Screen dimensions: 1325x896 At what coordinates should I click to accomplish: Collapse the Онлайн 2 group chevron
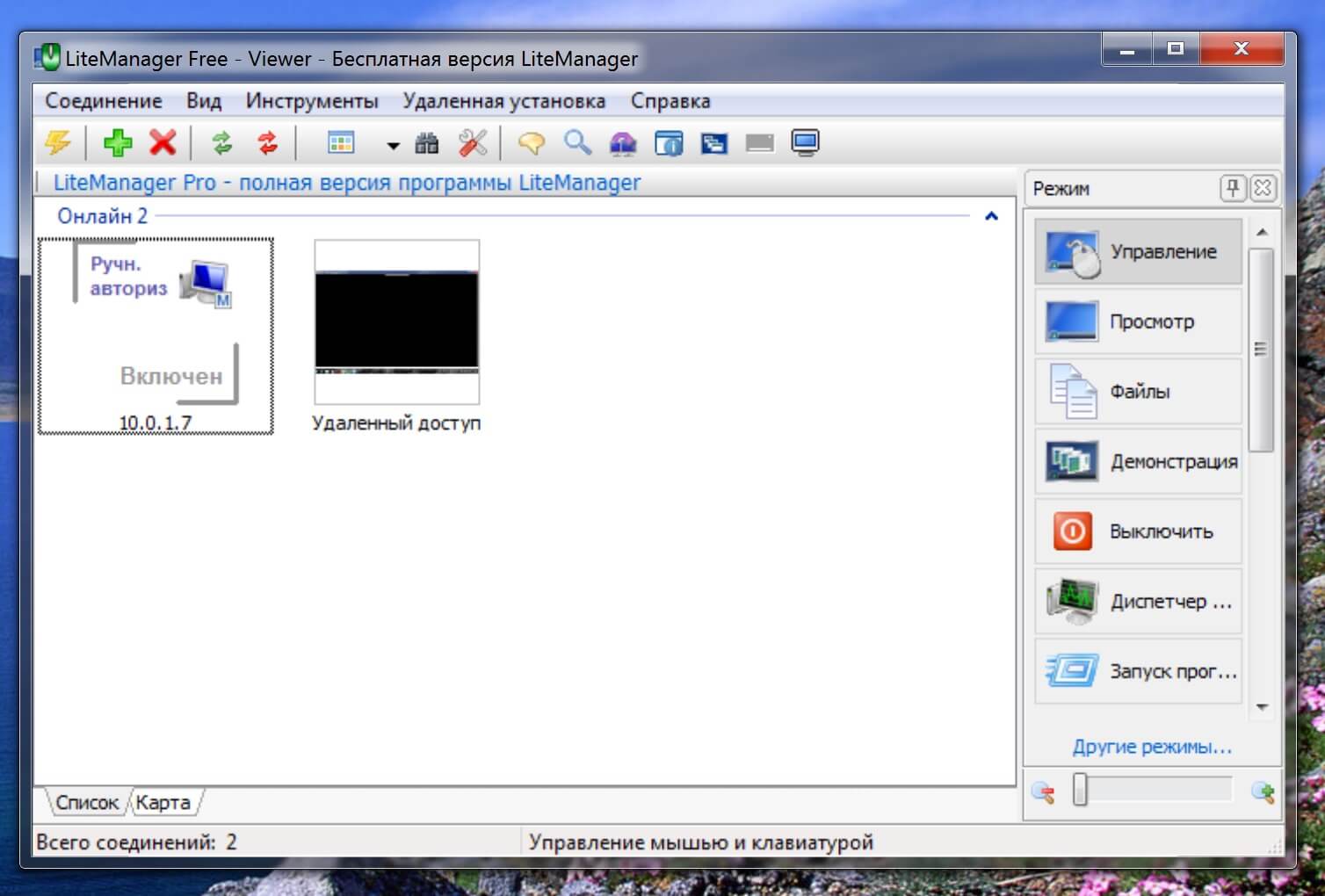pyautogui.click(x=991, y=216)
